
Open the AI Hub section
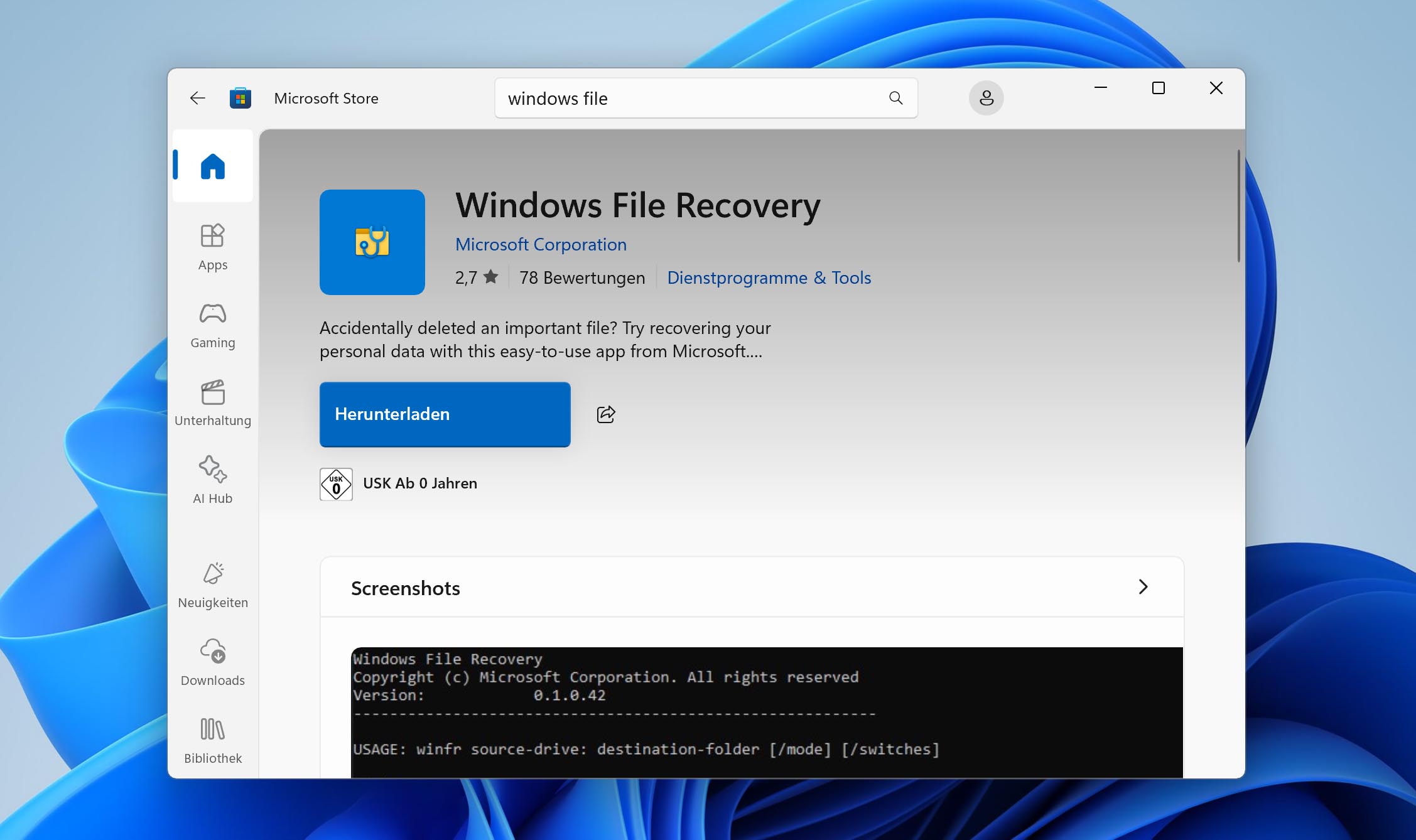click(x=213, y=481)
